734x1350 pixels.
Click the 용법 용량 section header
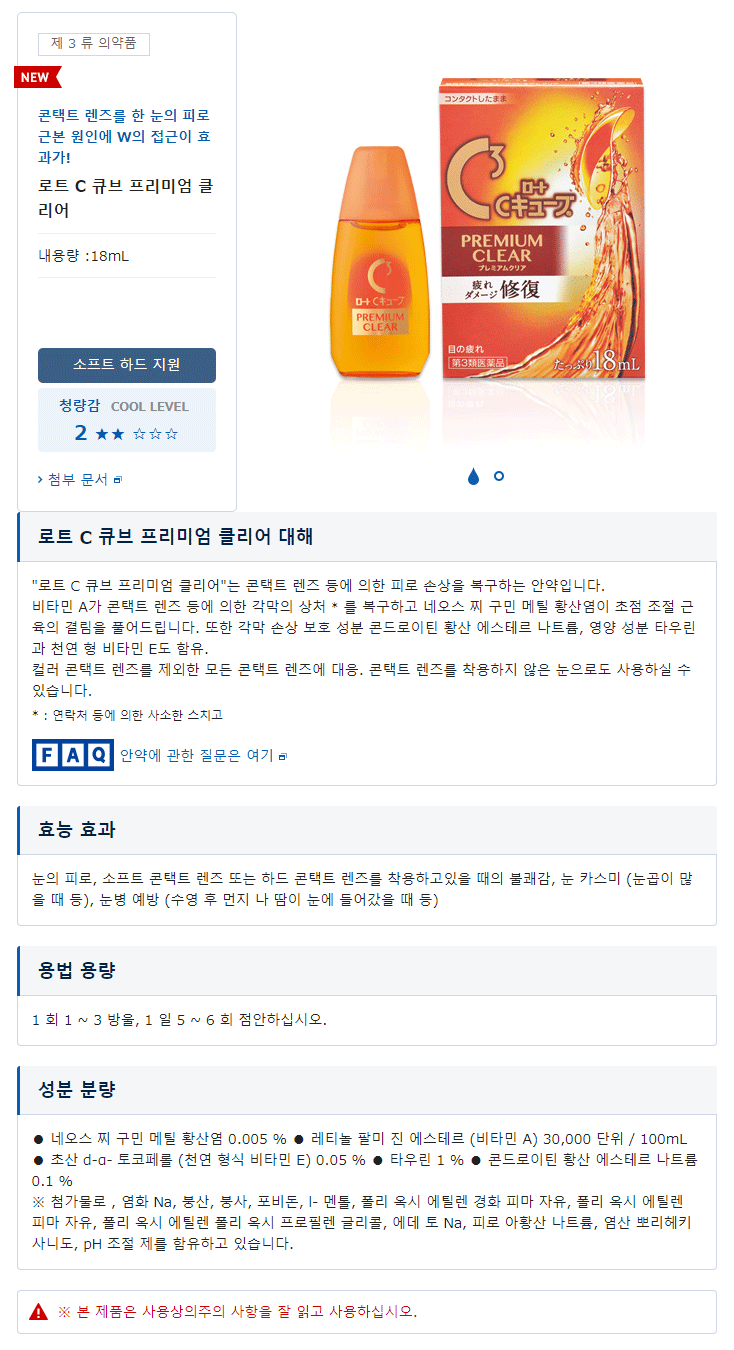click(367, 971)
